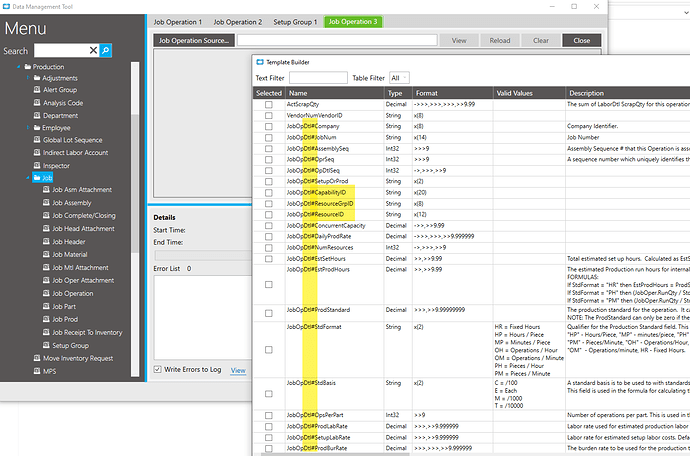Switch to Job Operation 2 tab
Image resolution: width=690 pixels, height=456 pixels.
click(x=238, y=22)
